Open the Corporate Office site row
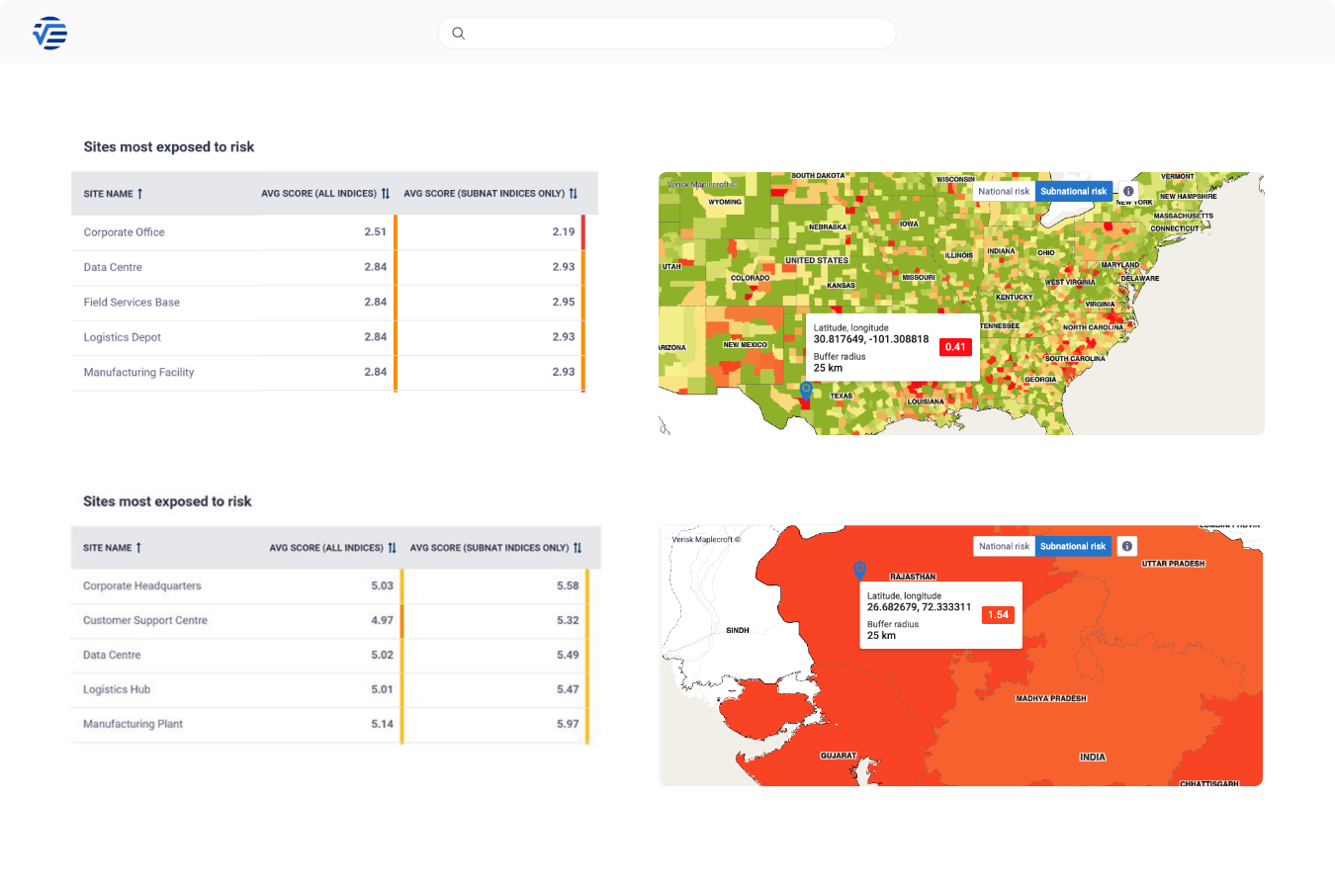The height and width of the screenshot is (896, 1335). click(x=125, y=232)
